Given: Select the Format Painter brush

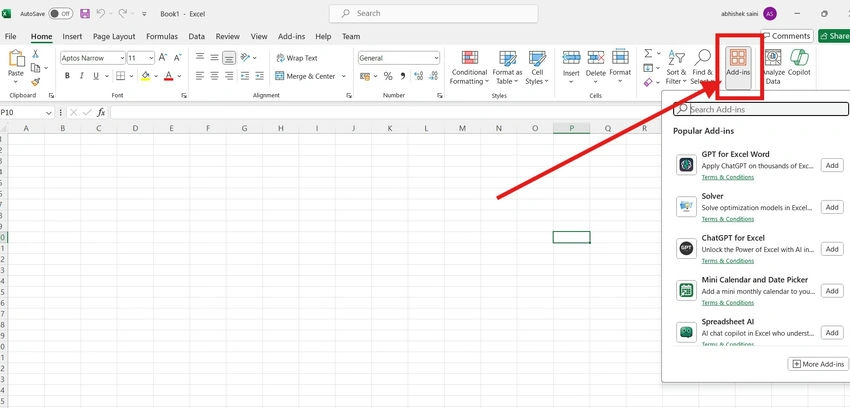Looking at the screenshot, I should 36,82.
